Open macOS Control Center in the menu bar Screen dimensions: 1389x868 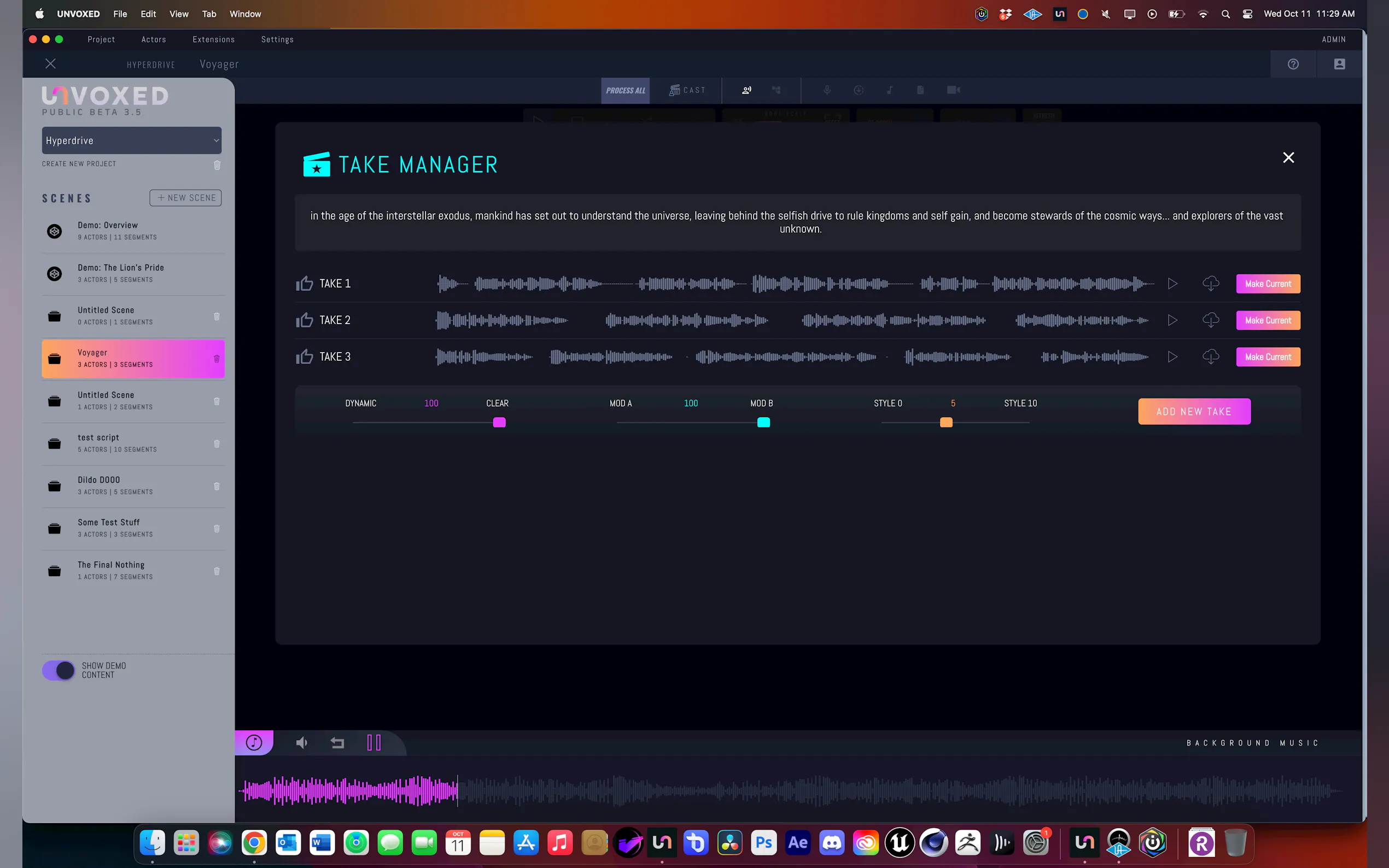pos(1247,14)
